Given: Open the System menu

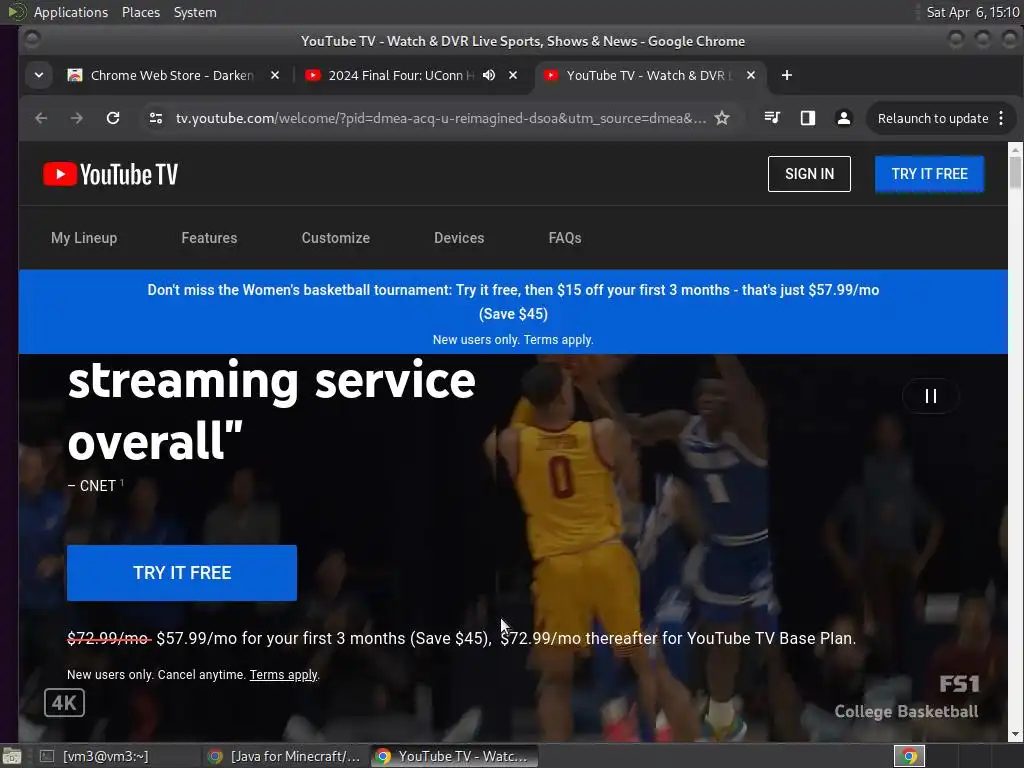Looking at the screenshot, I should 195,12.
